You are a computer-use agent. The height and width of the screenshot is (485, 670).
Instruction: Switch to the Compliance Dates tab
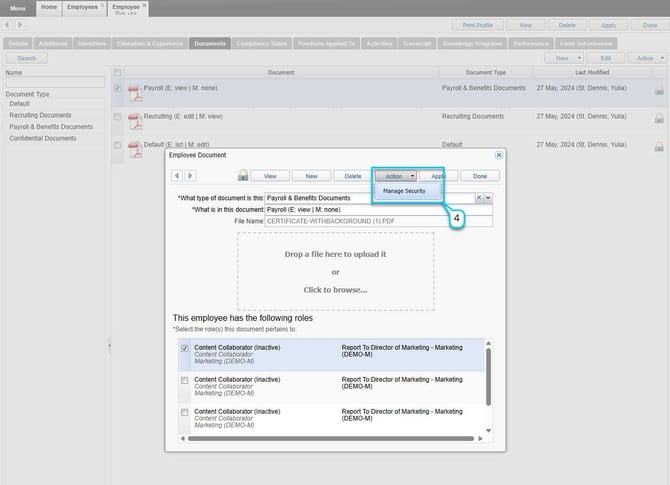(263, 44)
